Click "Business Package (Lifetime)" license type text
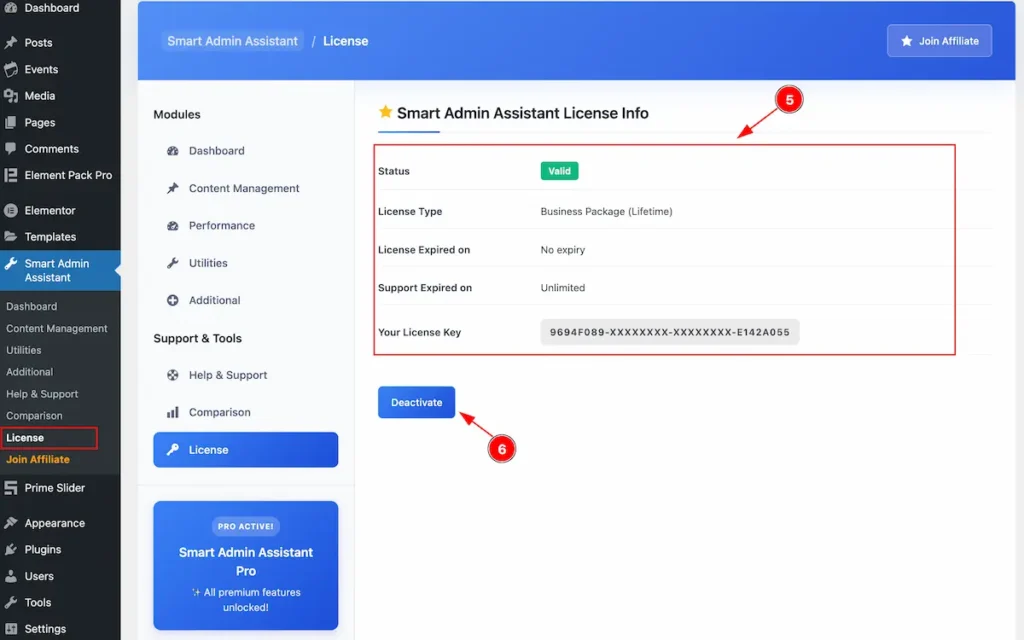1024x640 pixels. (606, 212)
